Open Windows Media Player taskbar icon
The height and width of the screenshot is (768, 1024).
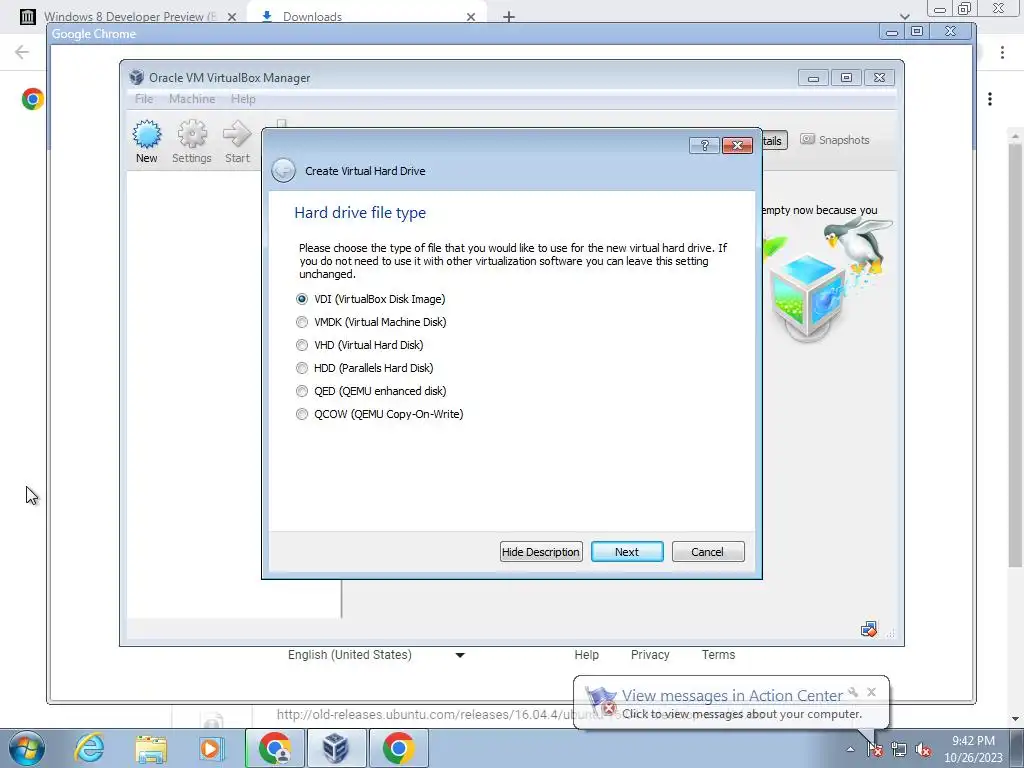211,748
